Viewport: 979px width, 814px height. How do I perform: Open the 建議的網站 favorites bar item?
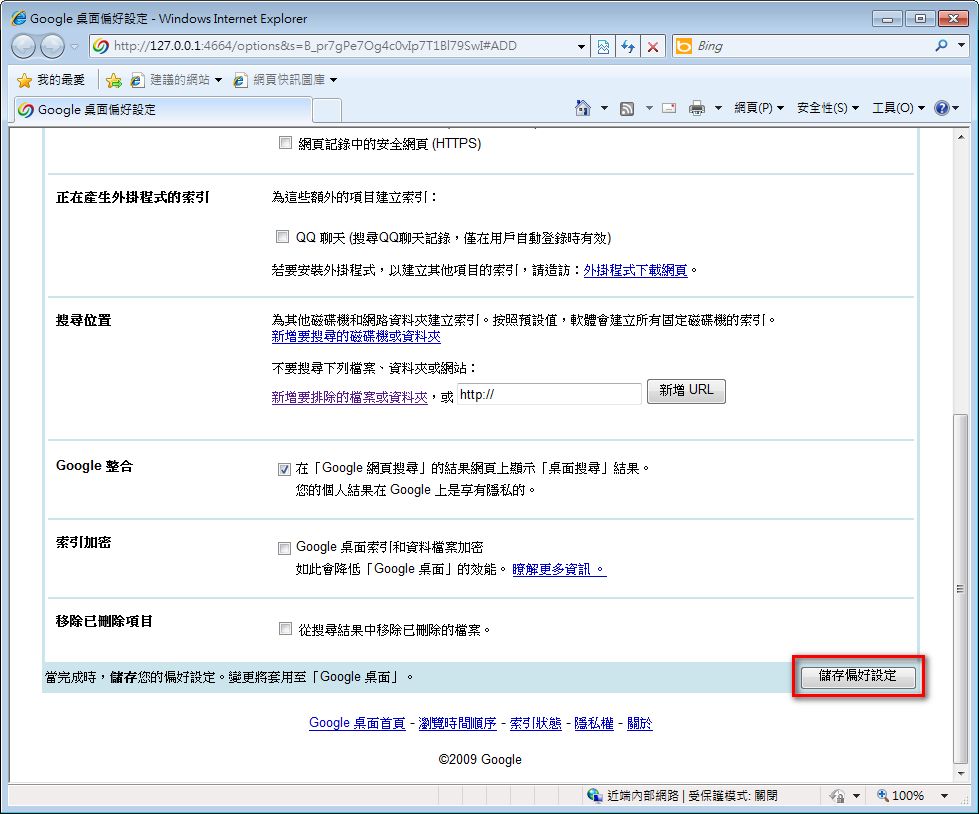(177, 80)
